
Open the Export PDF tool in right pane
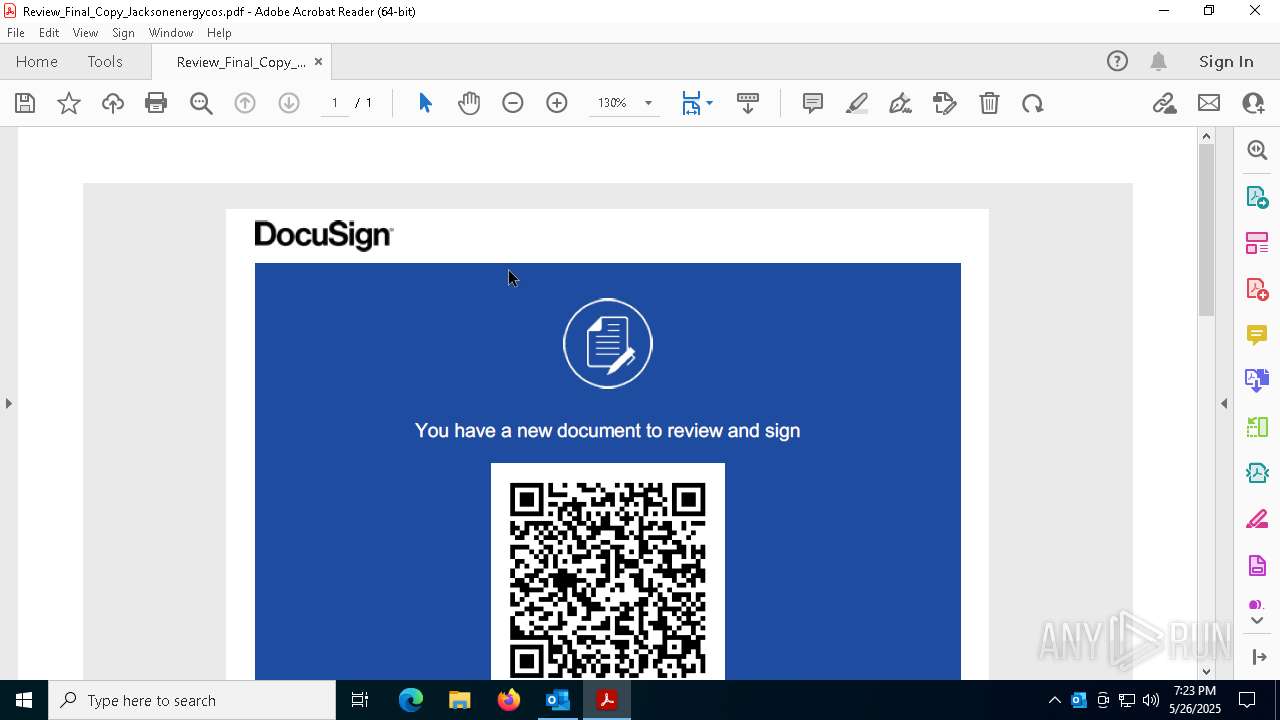click(x=1257, y=197)
